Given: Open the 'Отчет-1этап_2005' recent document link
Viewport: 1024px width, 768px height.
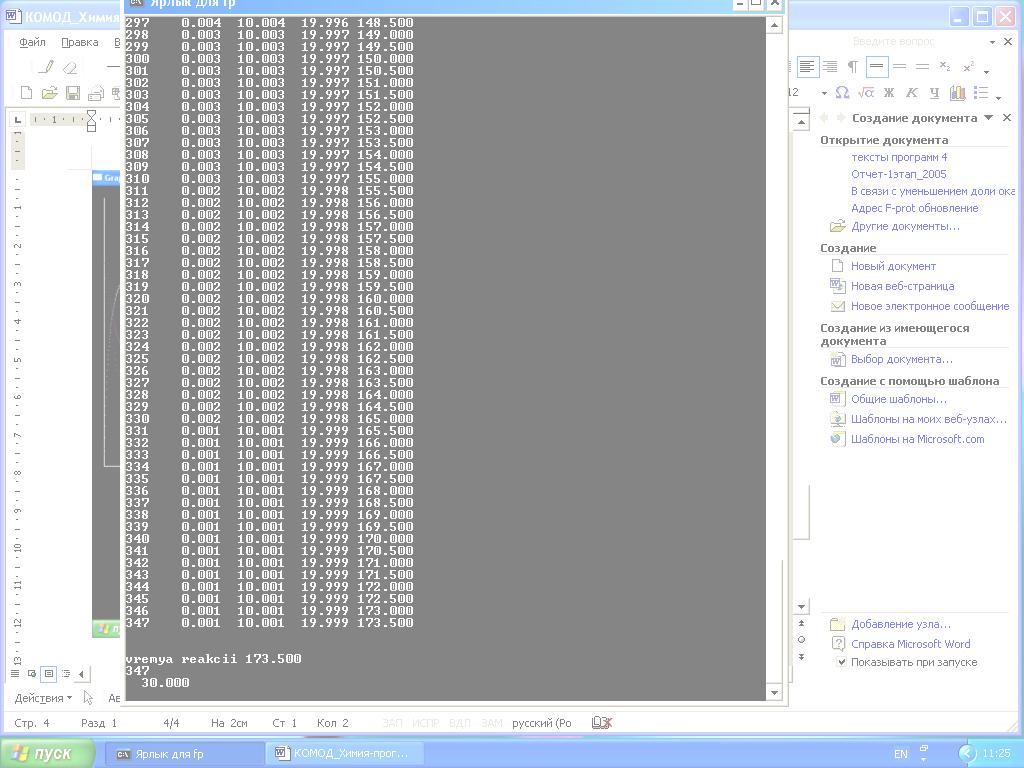Looking at the screenshot, I should (898, 174).
